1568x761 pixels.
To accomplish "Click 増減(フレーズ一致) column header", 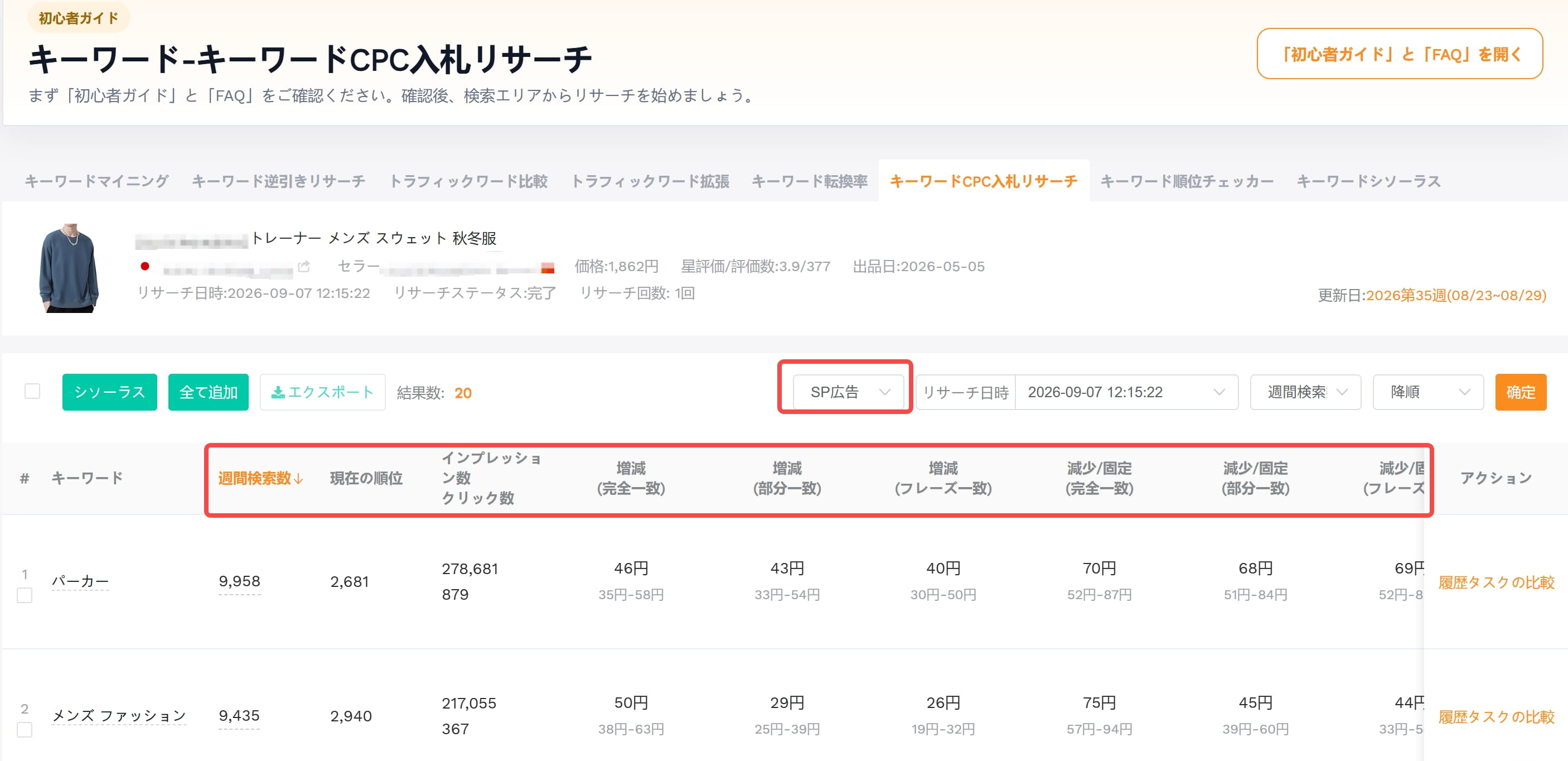I will point(943,479).
